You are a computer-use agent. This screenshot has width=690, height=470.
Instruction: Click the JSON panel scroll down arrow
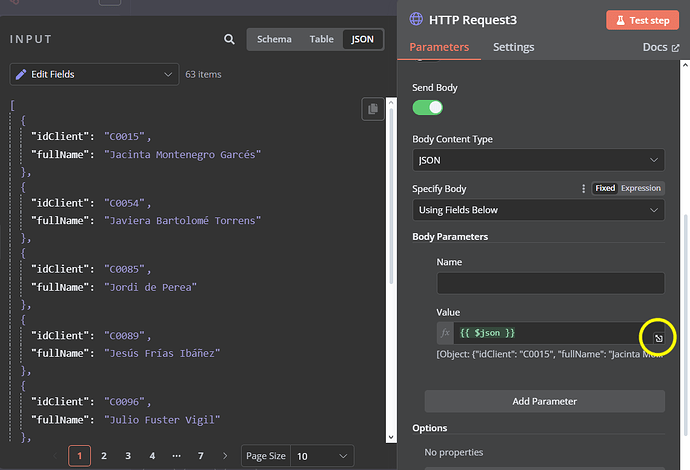point(391,437)
